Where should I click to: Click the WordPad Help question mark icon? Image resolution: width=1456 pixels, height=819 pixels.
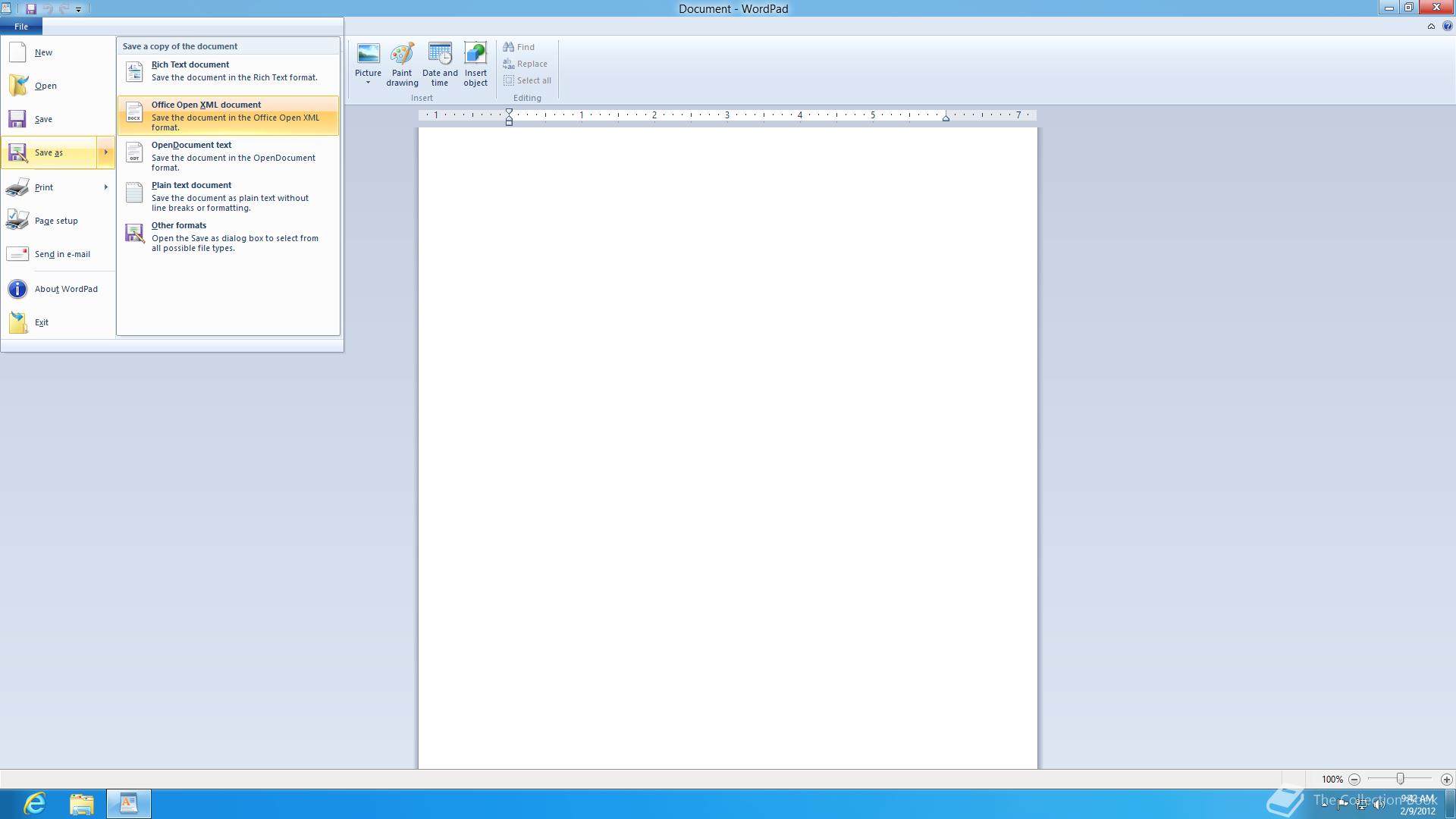[x=1447, y=26]
